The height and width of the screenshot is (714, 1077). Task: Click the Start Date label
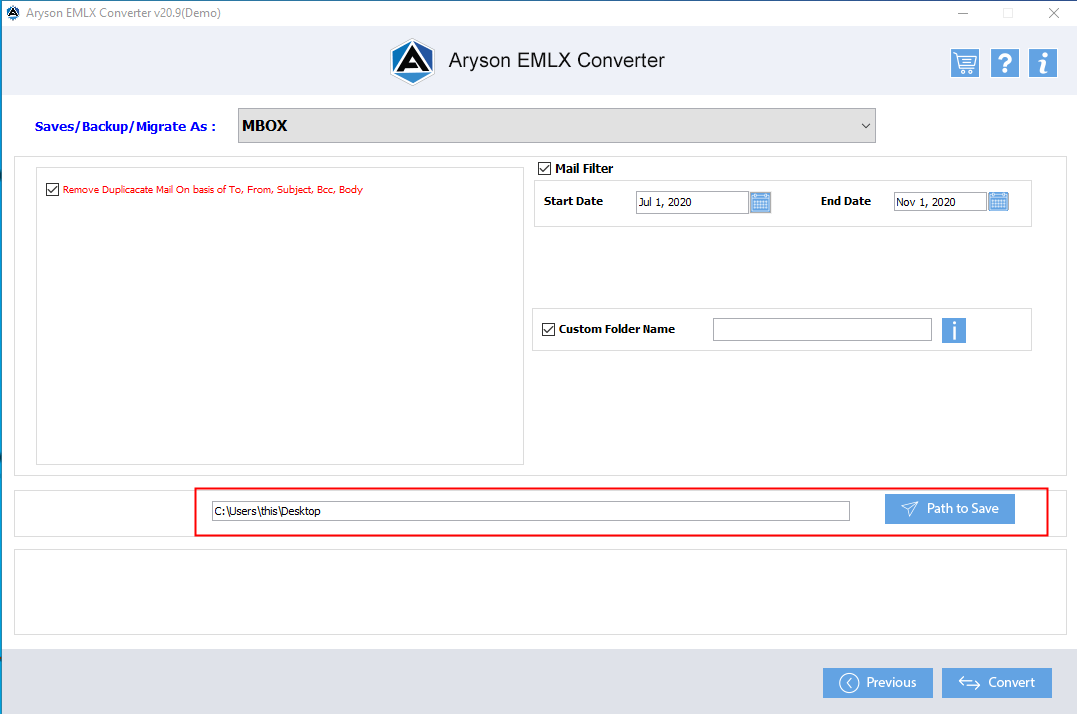click(574, 201)
